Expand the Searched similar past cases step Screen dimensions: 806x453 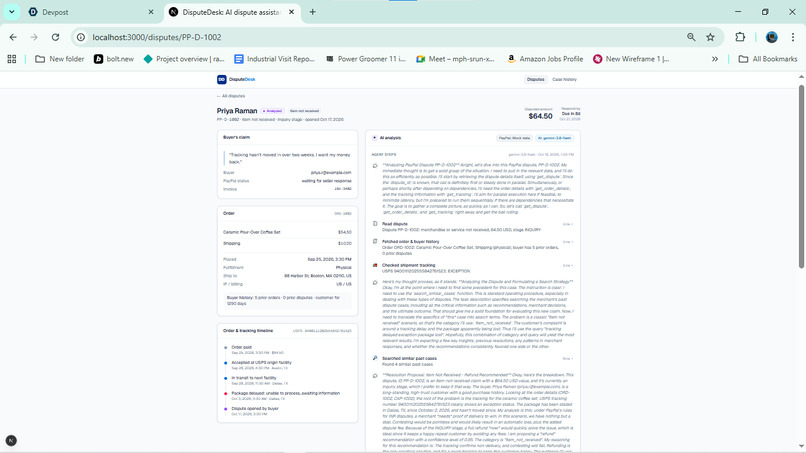pos(567,358)
